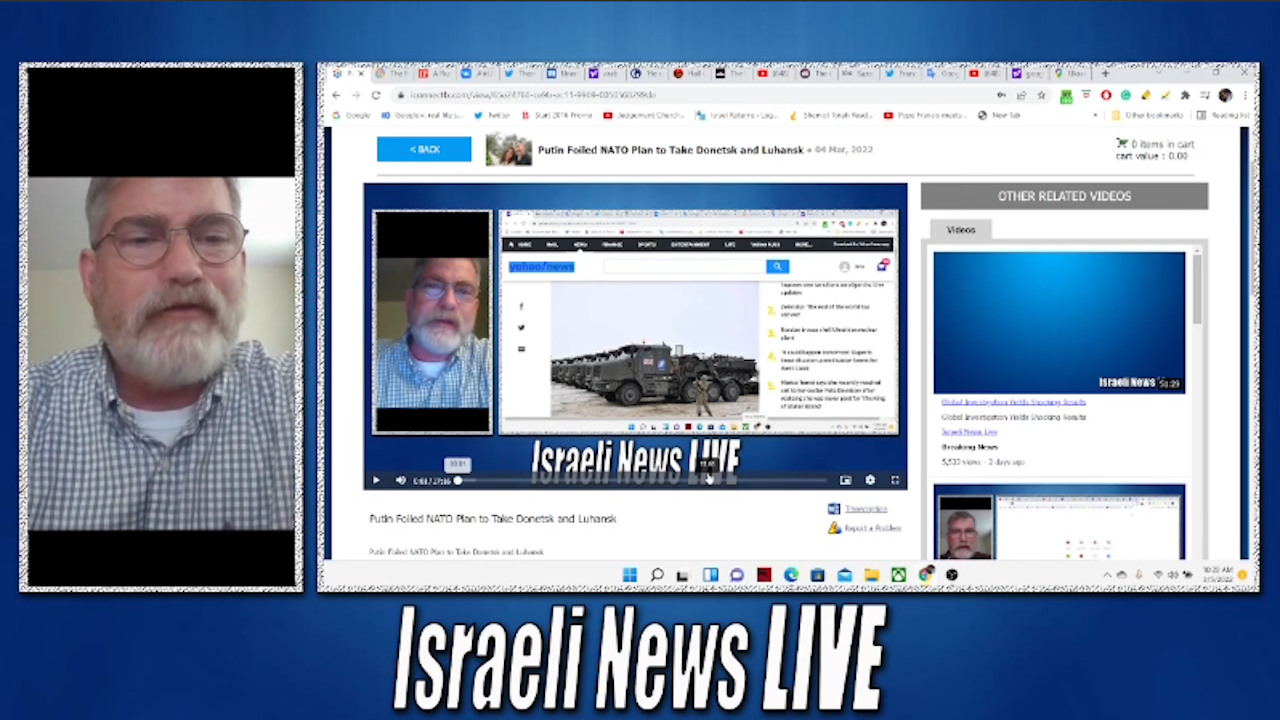Screen dimensions: 1280x720
Task: Open File Explorer from taskbar
Action: point(871,575)
